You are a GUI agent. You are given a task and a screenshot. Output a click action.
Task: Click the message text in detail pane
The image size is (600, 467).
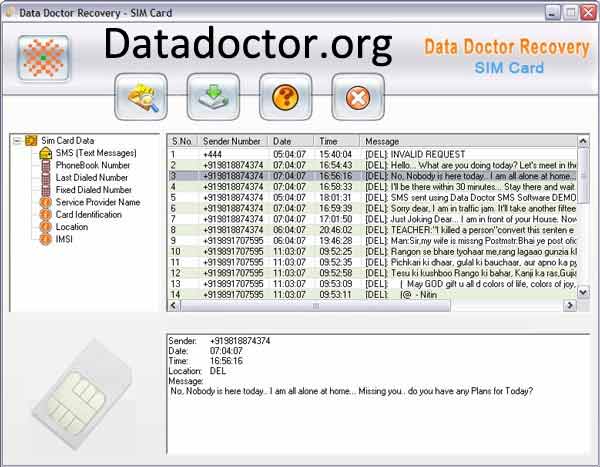351,391
